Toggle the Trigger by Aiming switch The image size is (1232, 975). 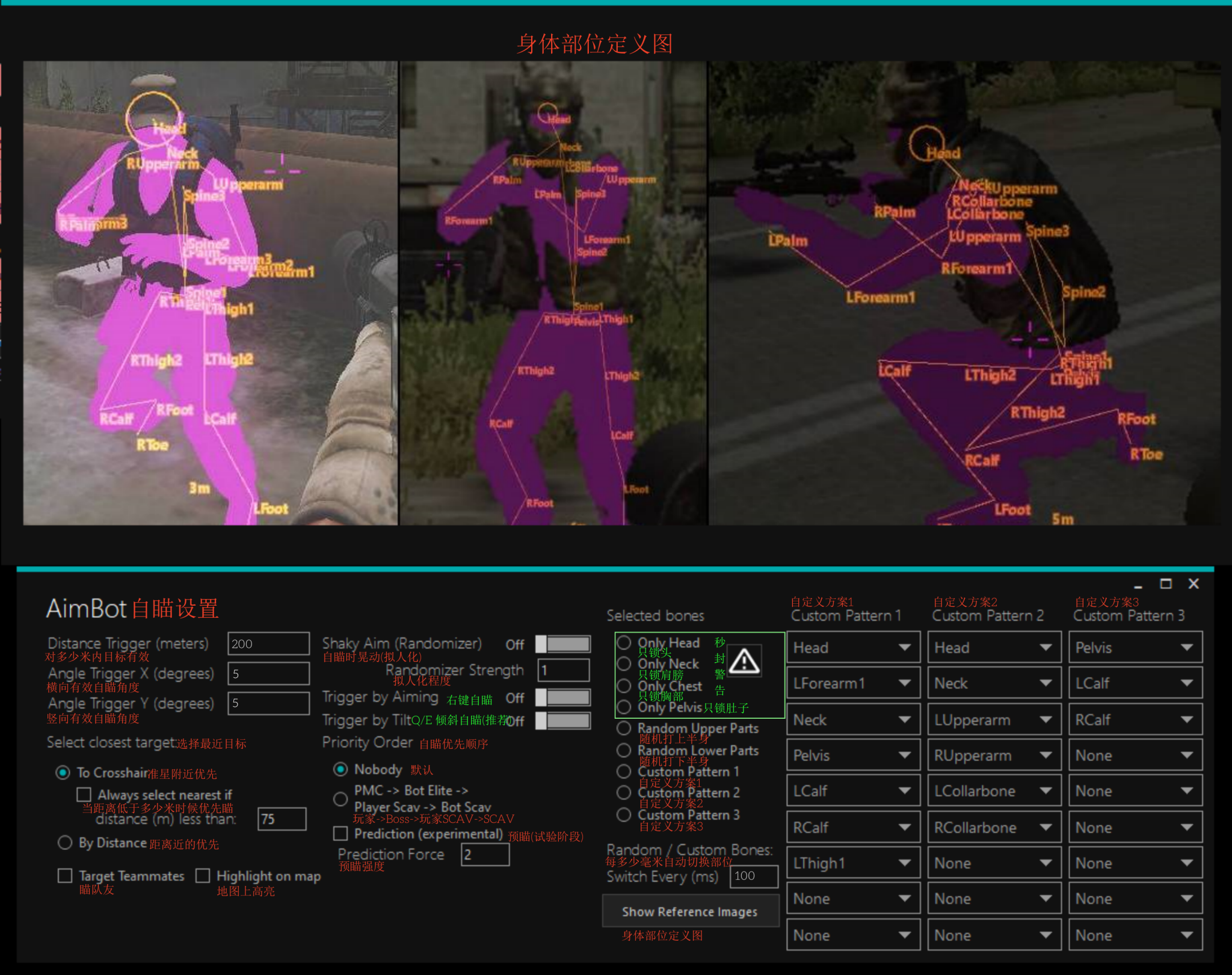click(563, 698)
